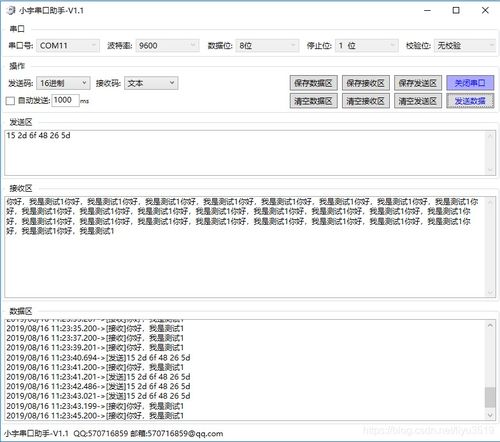This screenshot has width=500, height=442.
Task: Enable the 自动发送 checkbox
Action: pos(10,100)
